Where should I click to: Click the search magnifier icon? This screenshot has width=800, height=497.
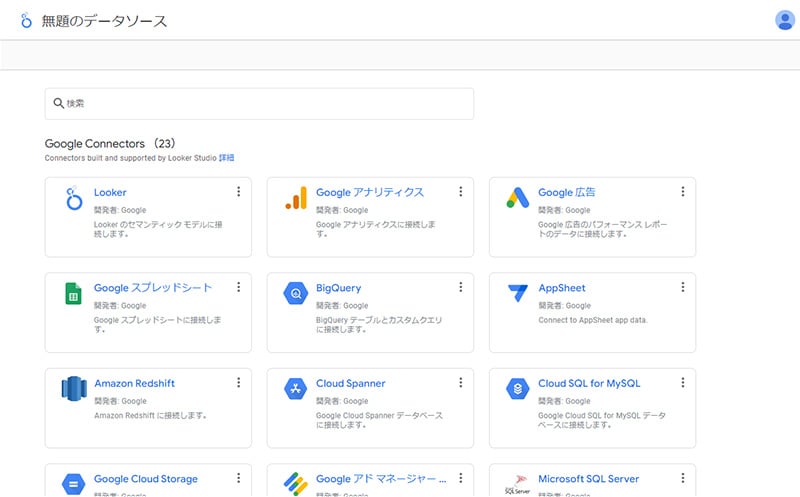click(59, 103)
